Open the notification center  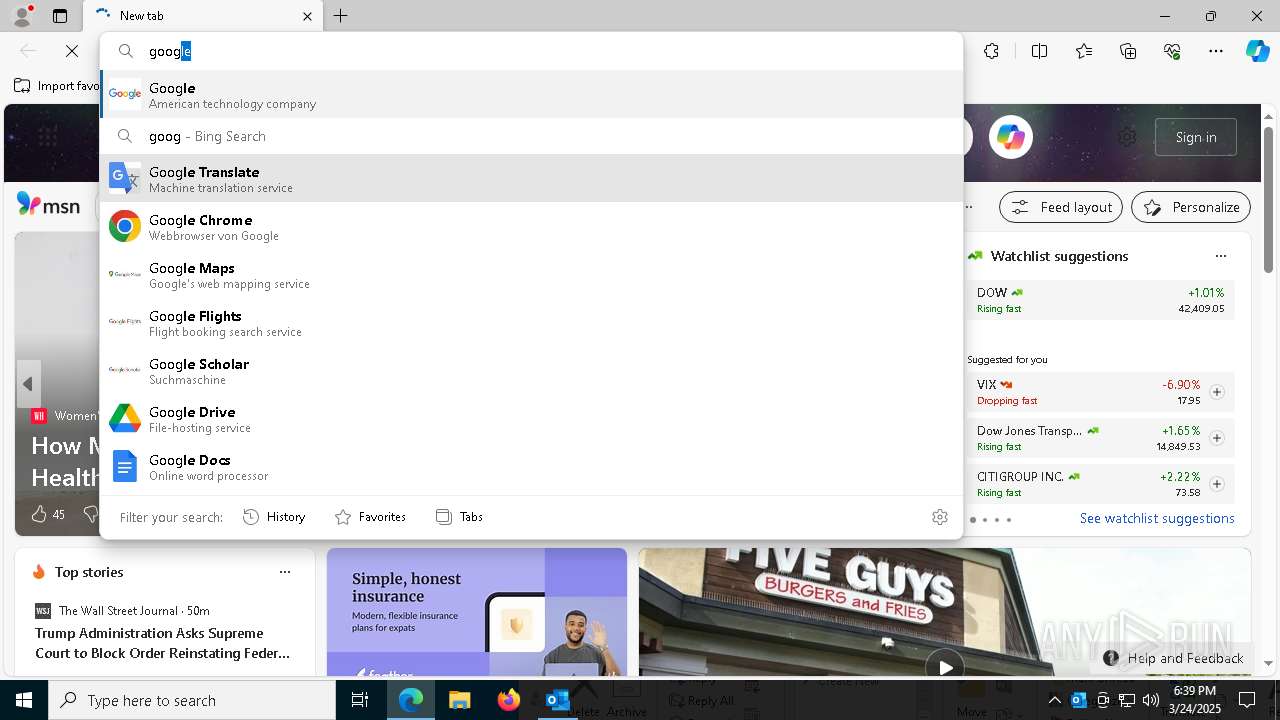pyautogui.click(x=1247, y=700)
